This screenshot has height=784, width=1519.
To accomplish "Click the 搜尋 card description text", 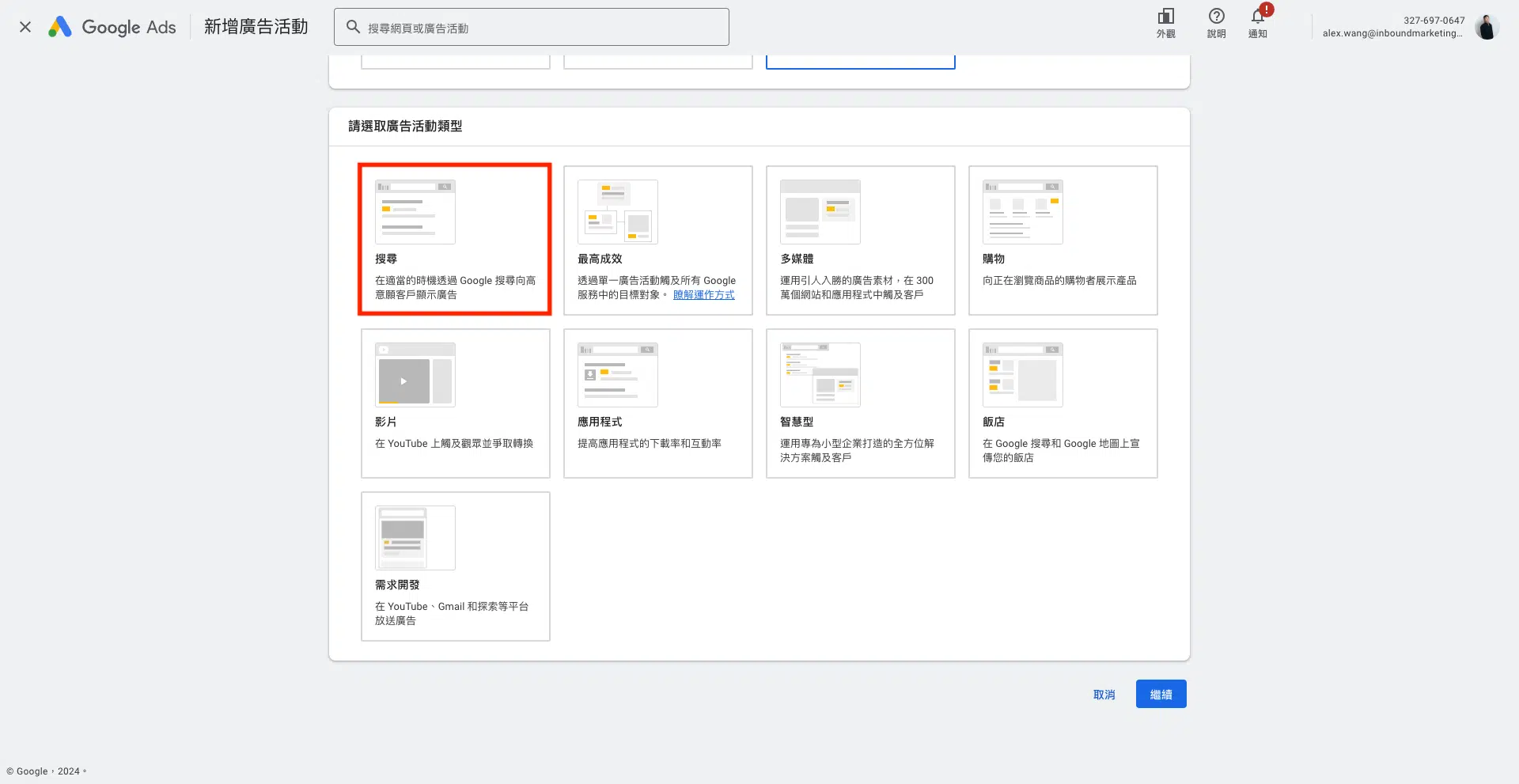I will pyautogui.click(x=455, y=287).
